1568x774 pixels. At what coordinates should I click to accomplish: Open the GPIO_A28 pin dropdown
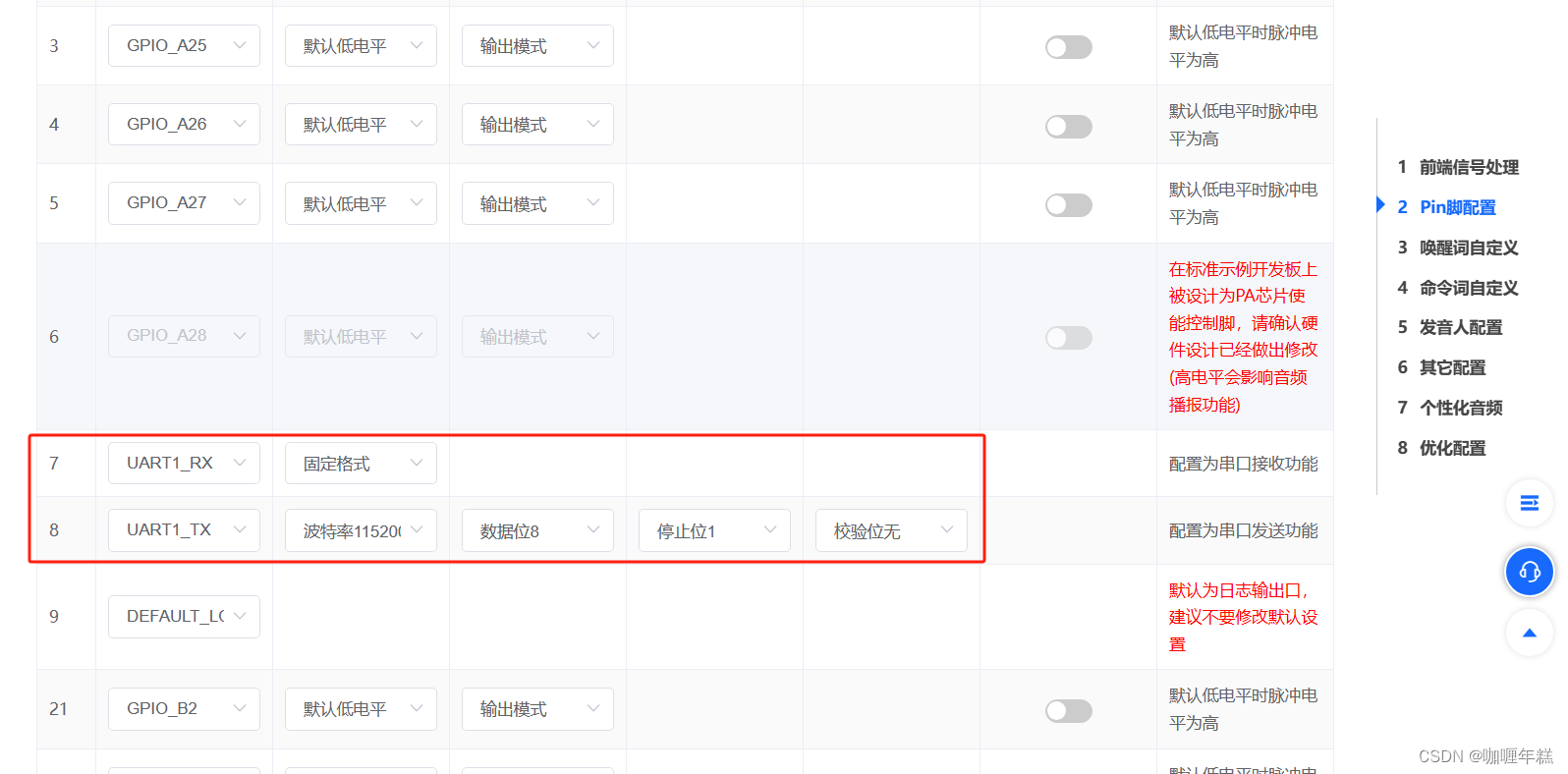click(x=184, y=336)
